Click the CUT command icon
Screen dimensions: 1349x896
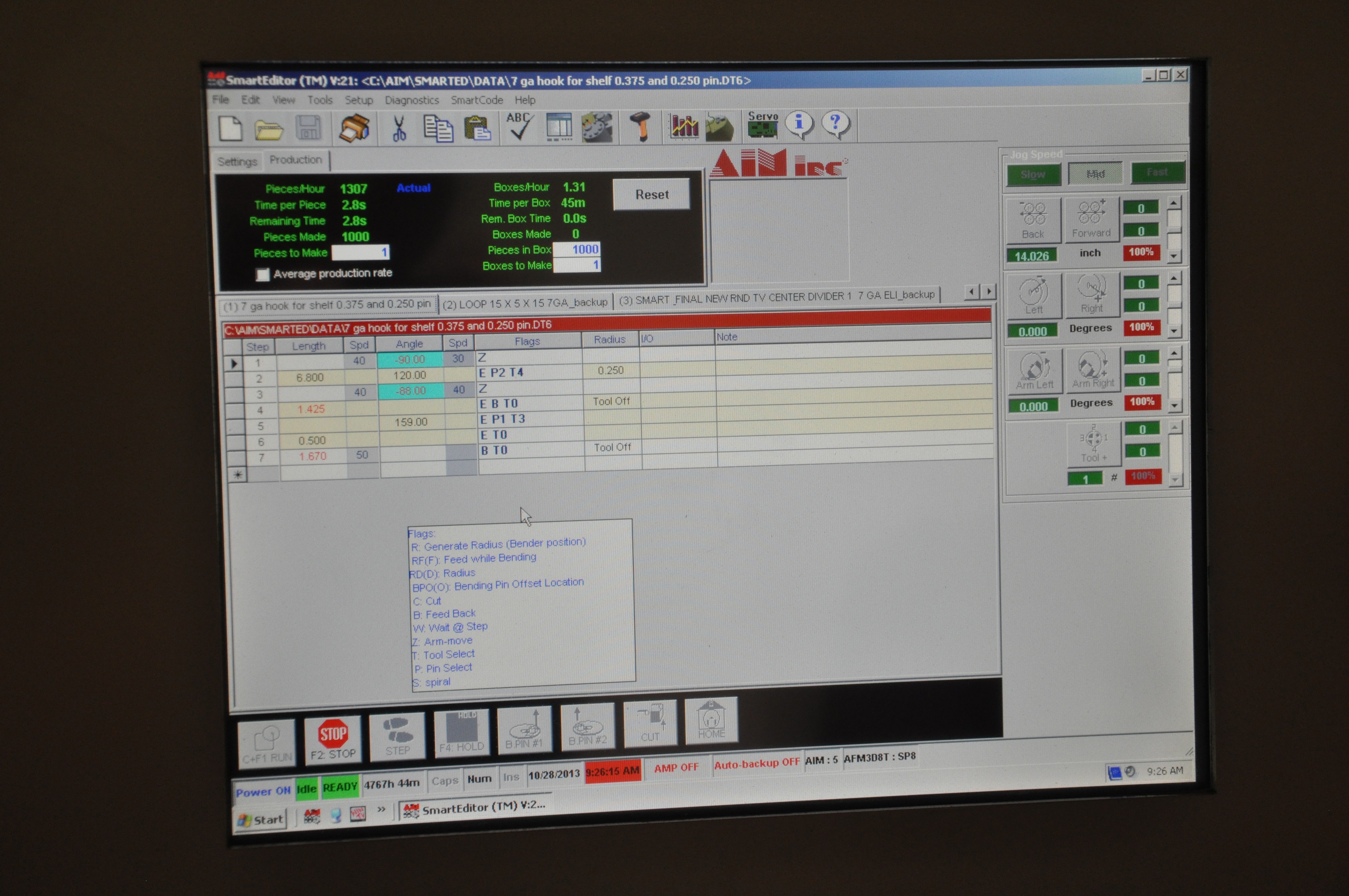point(650,725)
